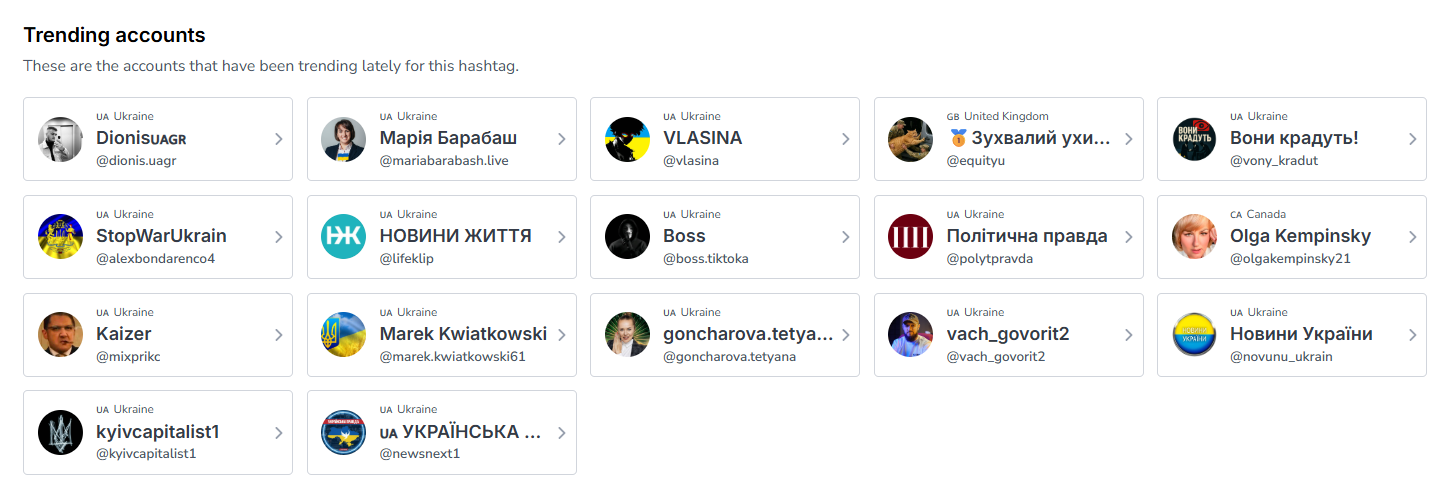1451x500 pixels.
Task: Click the kyivcapitalist1 trident avatar icon
Action: 60,432
